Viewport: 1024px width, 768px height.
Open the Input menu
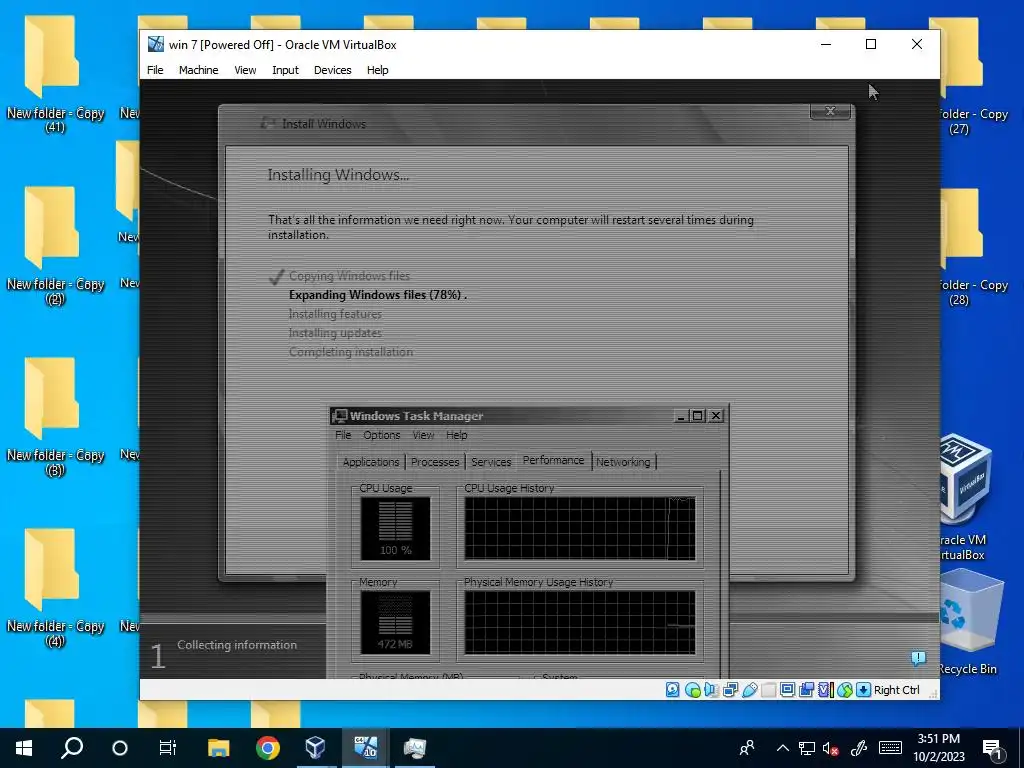point(285,70)
